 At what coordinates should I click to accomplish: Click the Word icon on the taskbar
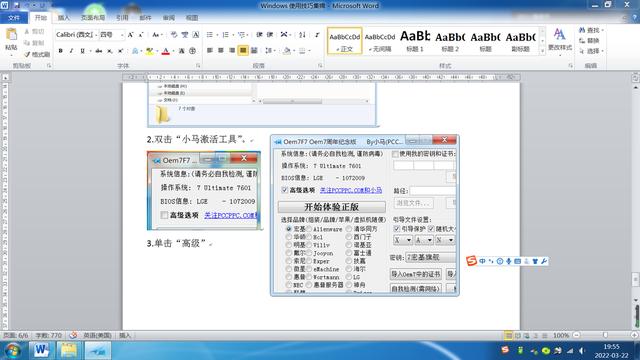[x=41, y=351]
